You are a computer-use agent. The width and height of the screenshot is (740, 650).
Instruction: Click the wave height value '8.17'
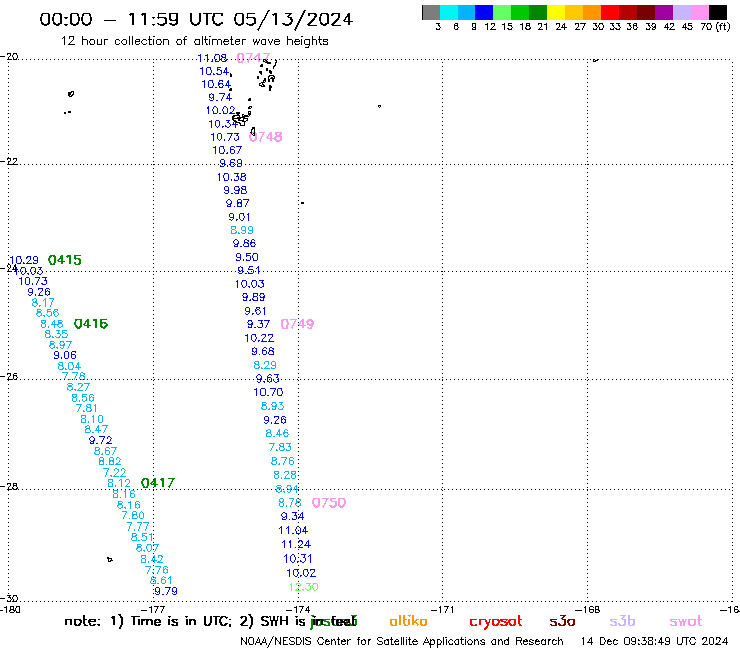coord(43,303)
